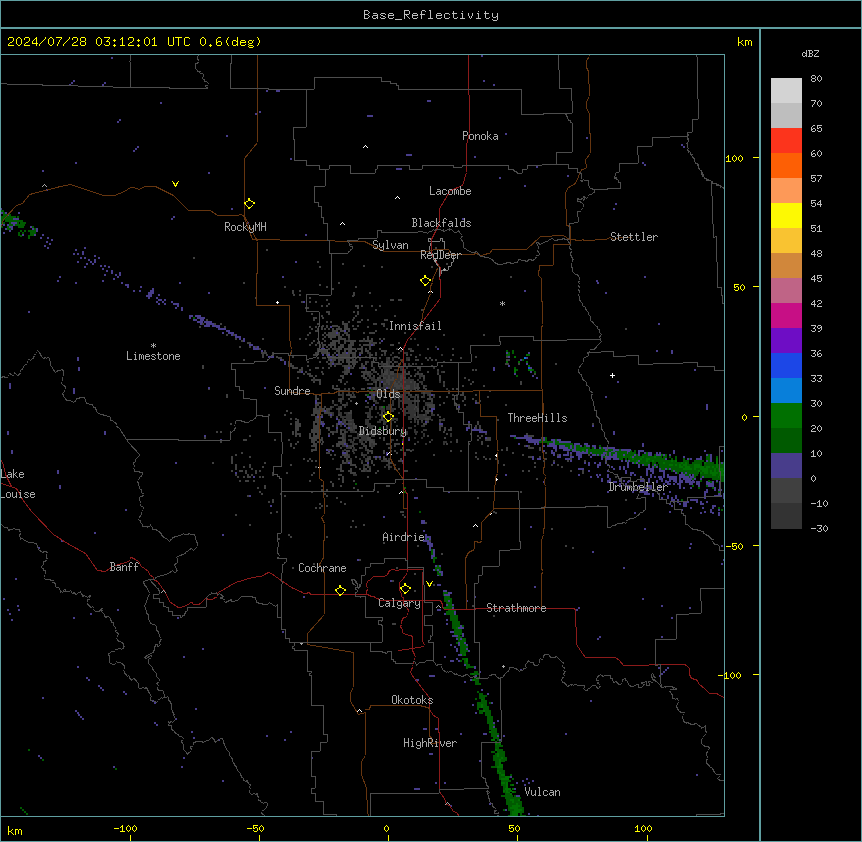Screen dimensions: 862x842
Task: Click the Calgary label
Action: [x=399, y=603]
